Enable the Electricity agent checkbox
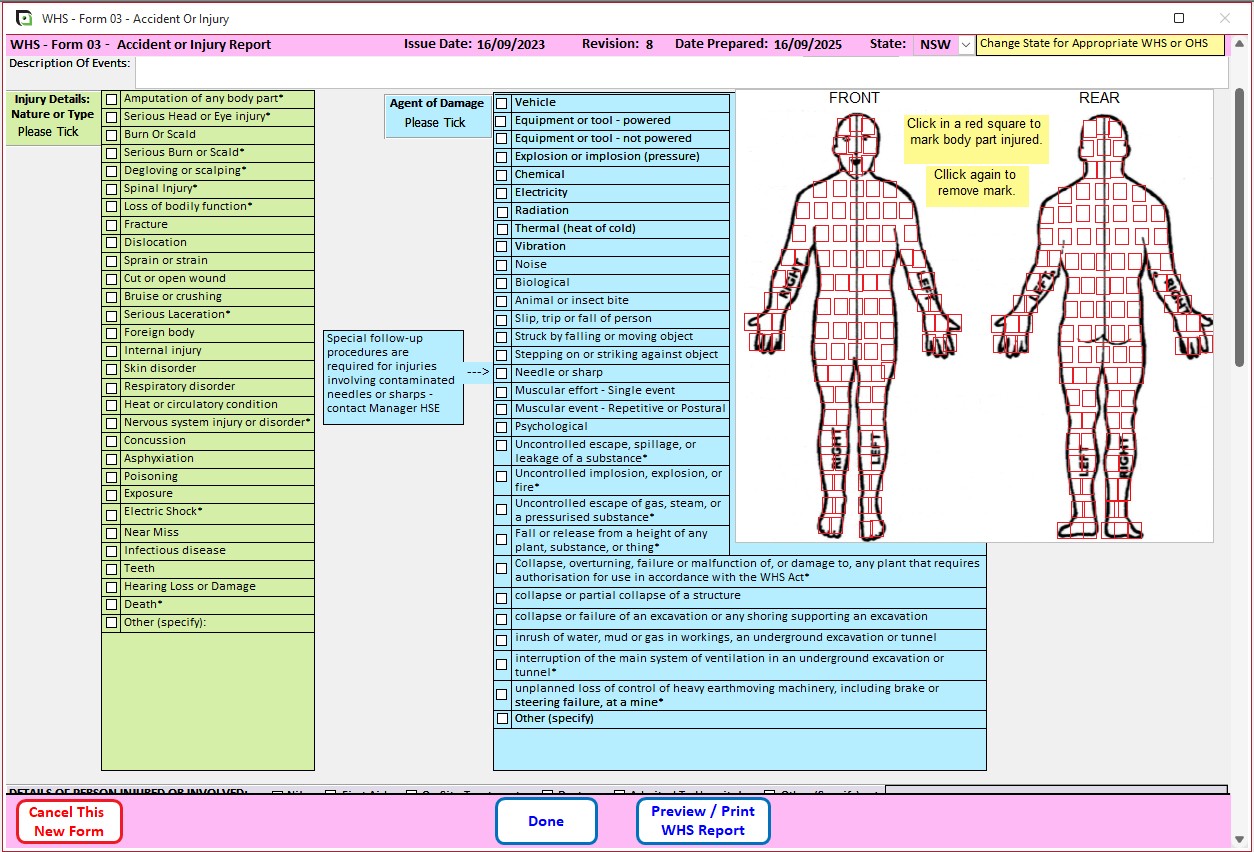 click(501, 192)
